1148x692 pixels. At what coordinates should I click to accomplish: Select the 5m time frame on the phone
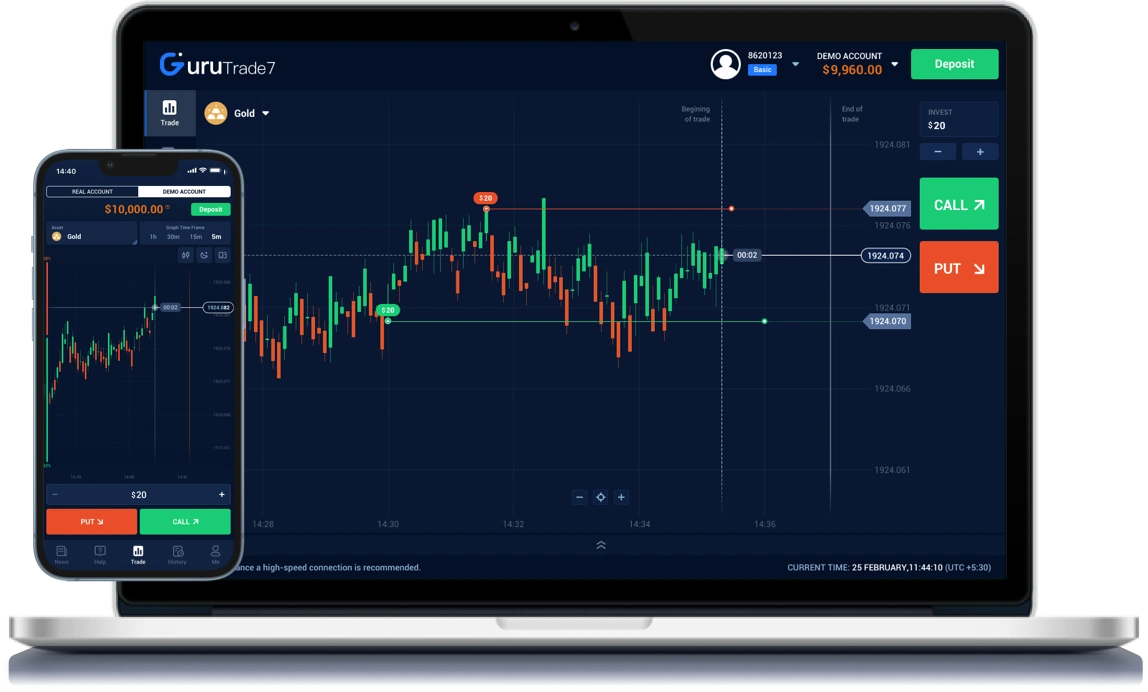coord(217,237)
